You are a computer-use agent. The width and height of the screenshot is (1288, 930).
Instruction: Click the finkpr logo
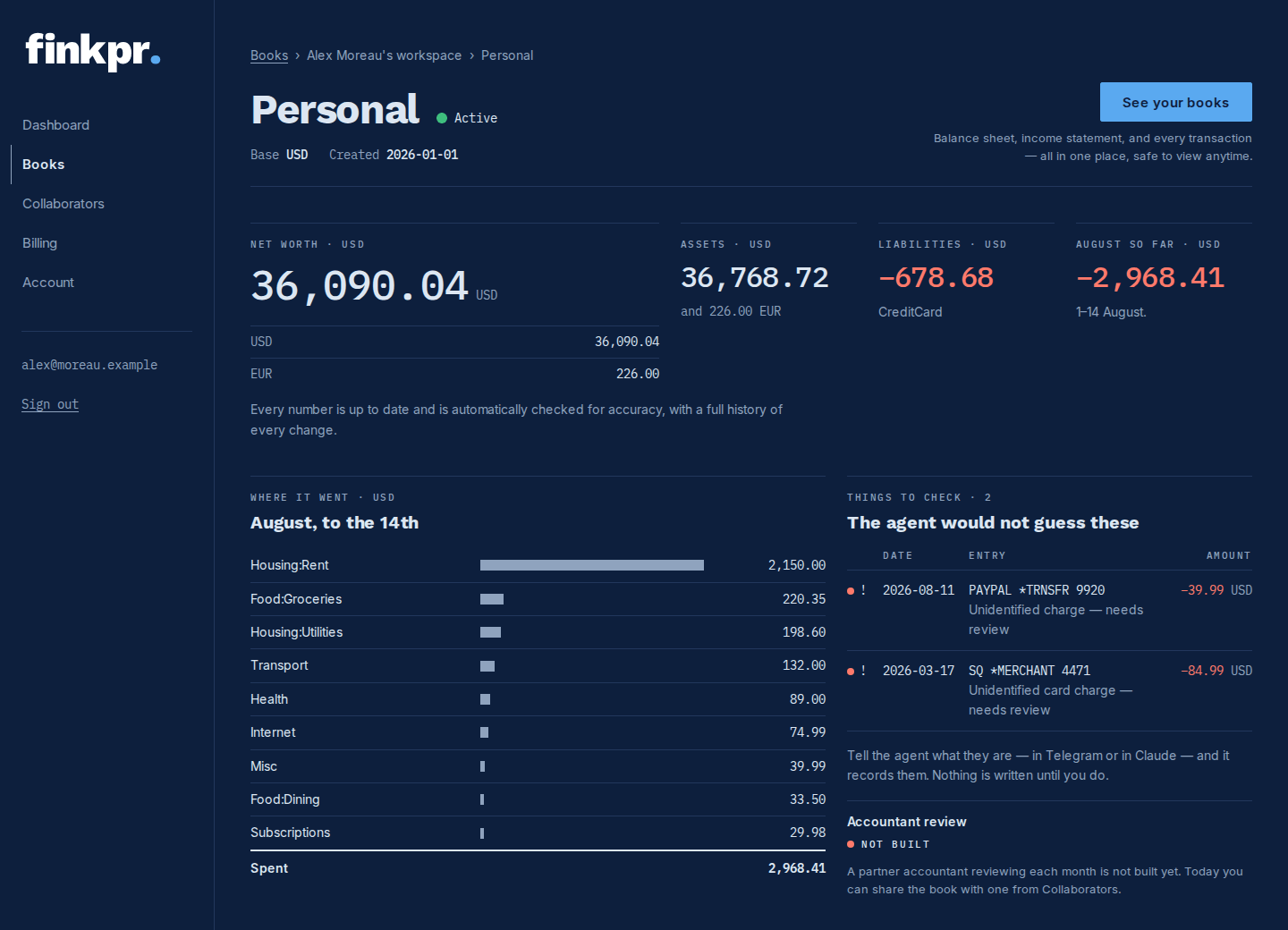pyautogui.click(x=93, y=50)
